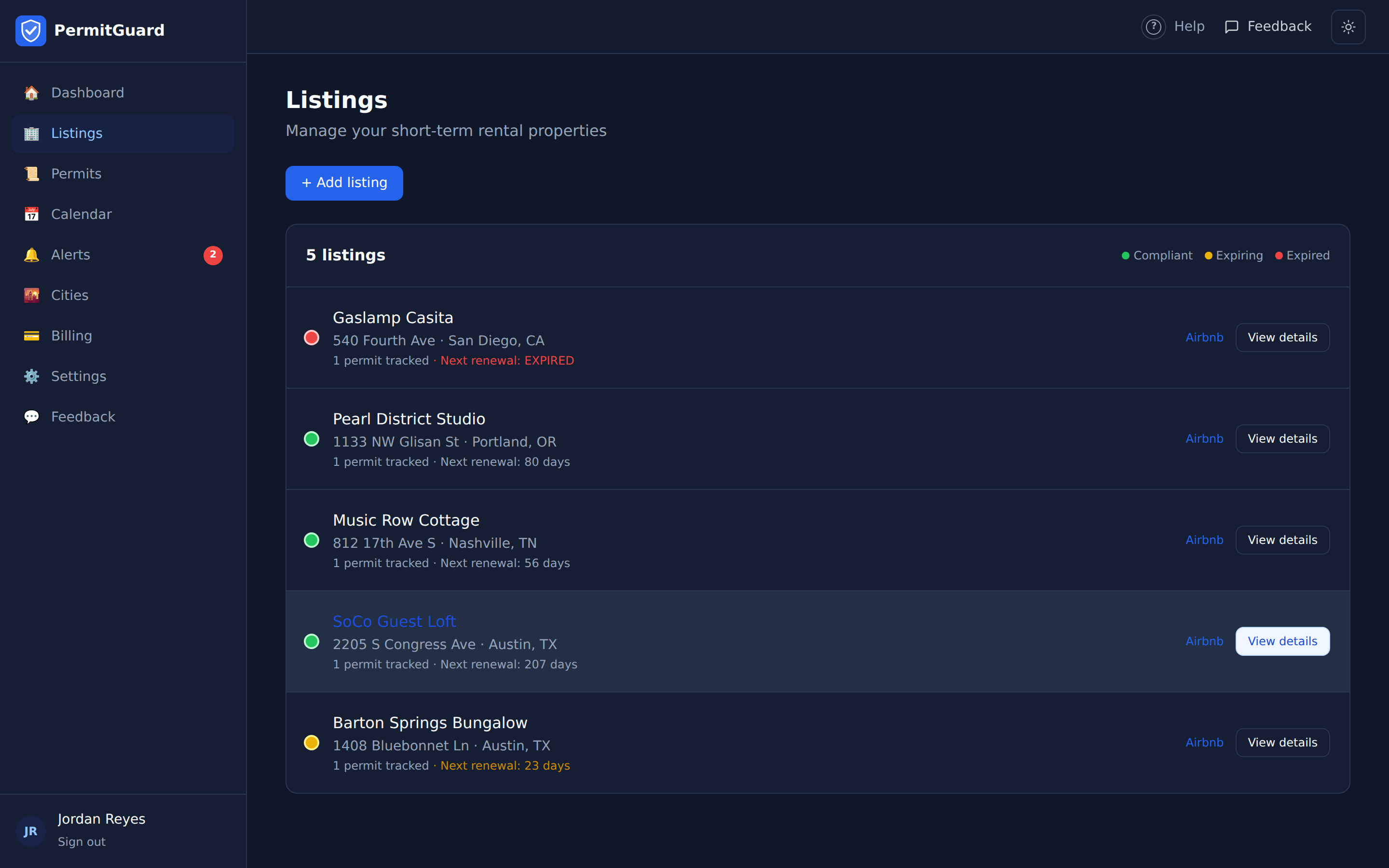The height and width of the screenshot is (868, 1389).
Task: View details for Gaslamp Casita
Action: point(1282,338)
